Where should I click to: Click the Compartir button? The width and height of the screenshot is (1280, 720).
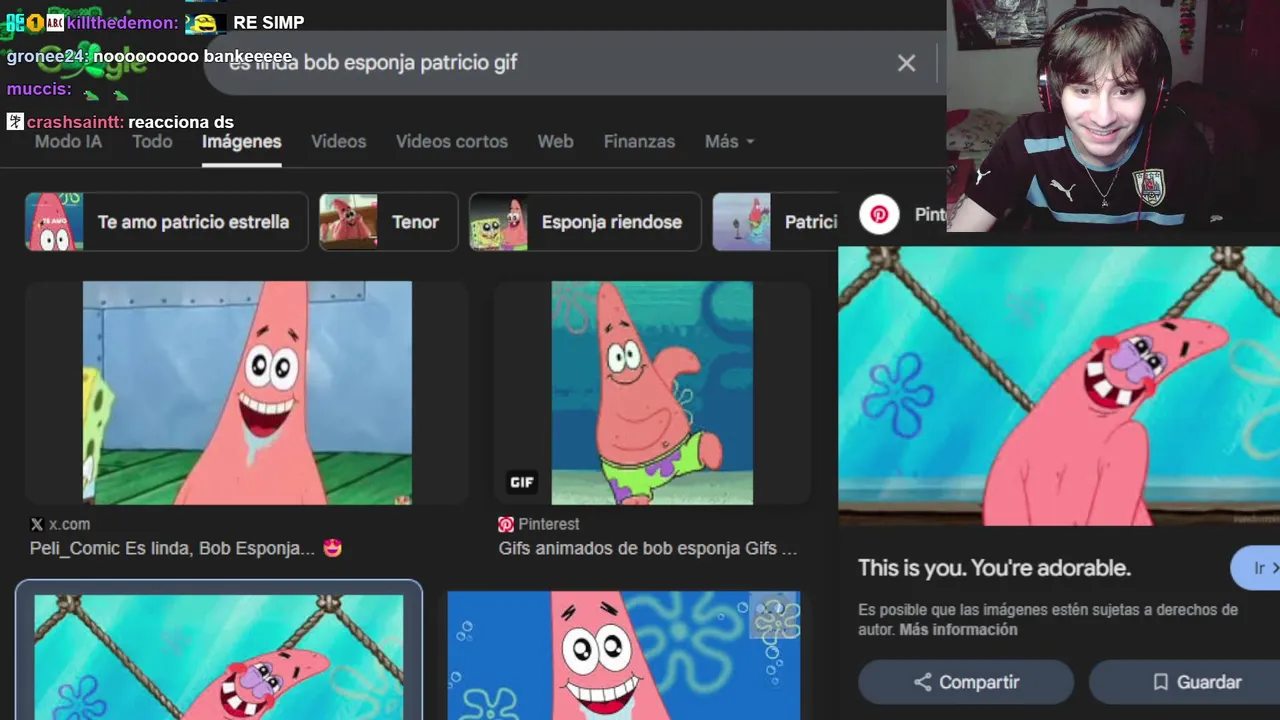966,682
